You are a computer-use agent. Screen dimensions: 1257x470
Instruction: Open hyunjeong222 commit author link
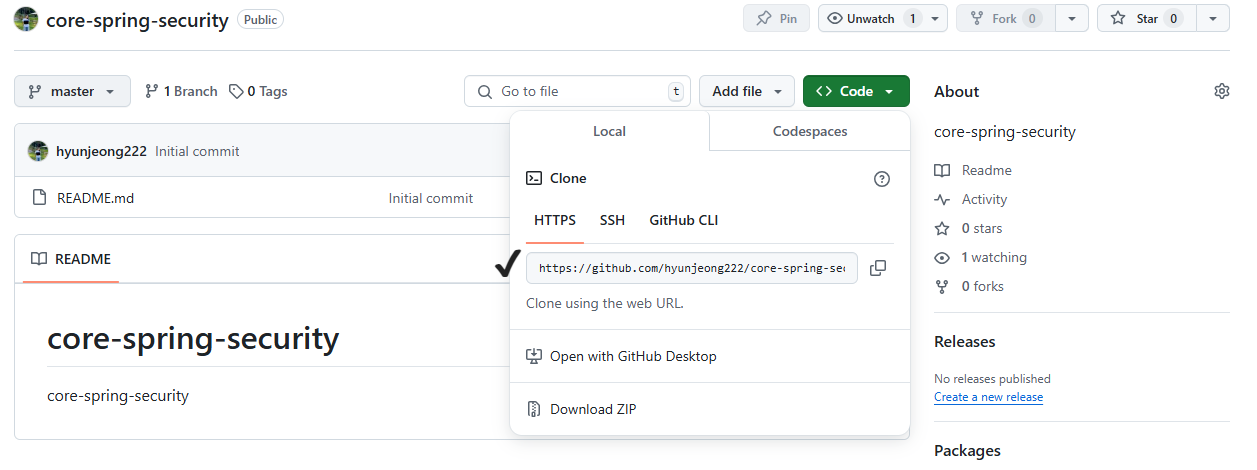tap(101, 151)
